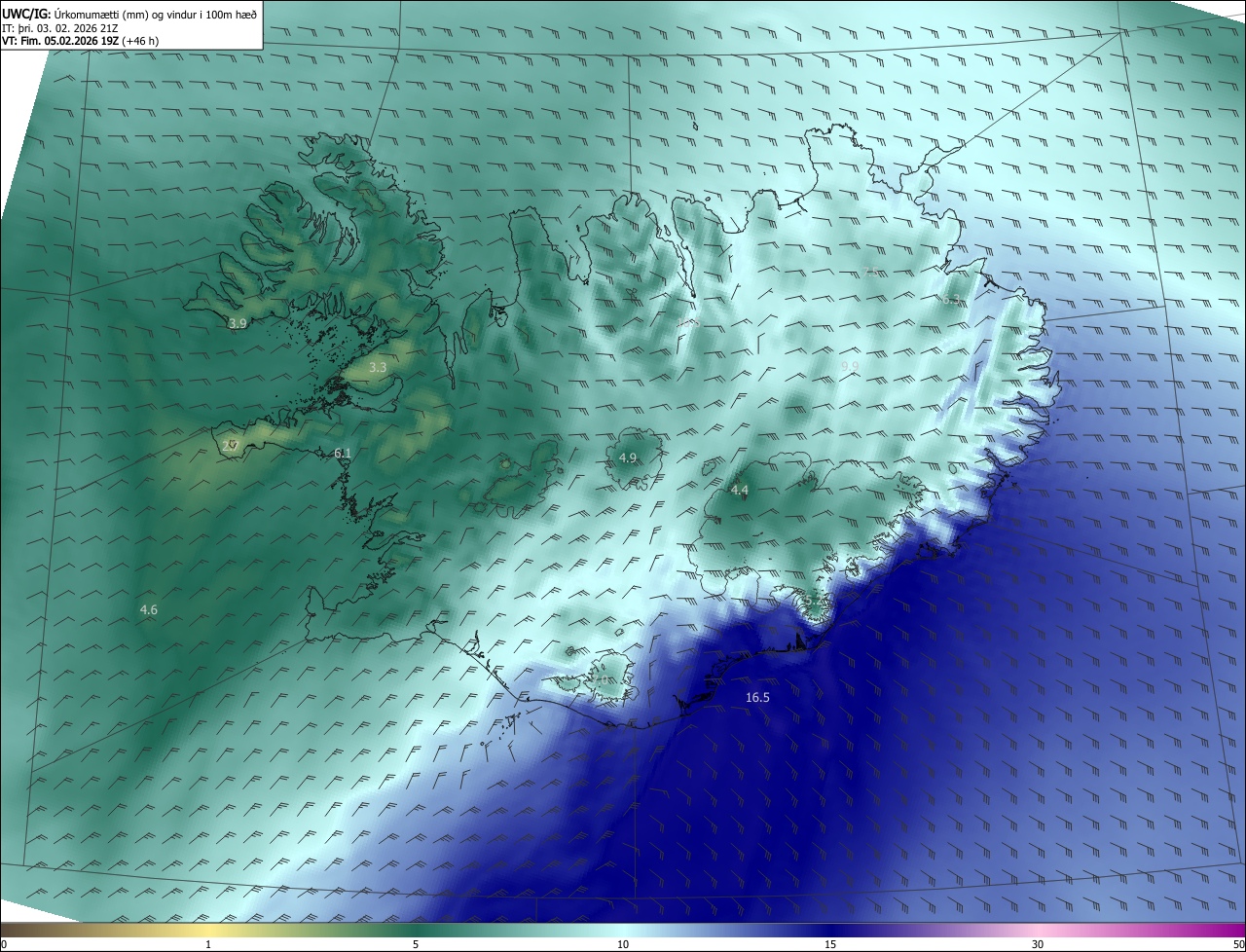Screen dimensions: 1246x952
Task: Click the 3.3 value label on the map
Action: tap(378, 368)
